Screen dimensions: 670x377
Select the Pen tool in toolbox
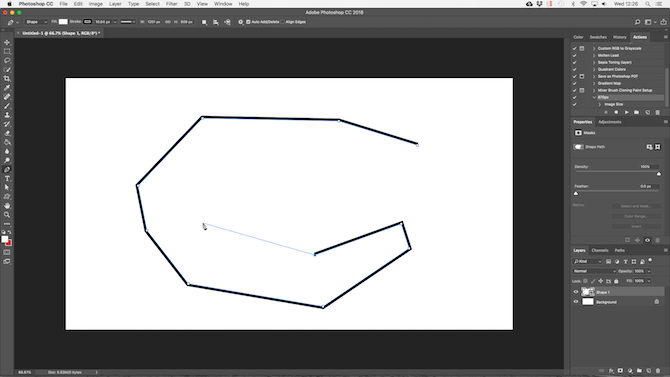pos(7,170)
